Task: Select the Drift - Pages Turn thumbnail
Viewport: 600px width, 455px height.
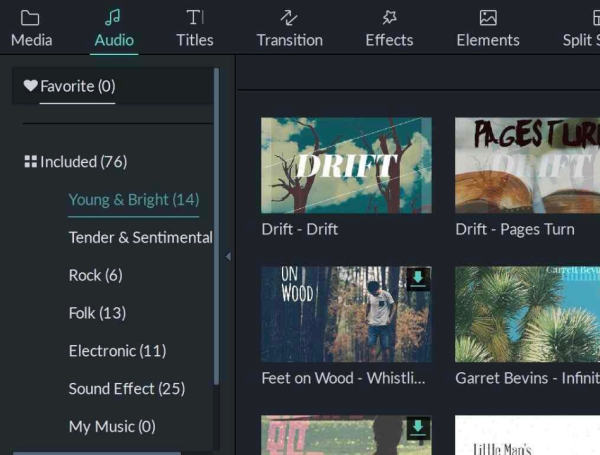Action: pyautogui.click(x=527, y=165)
